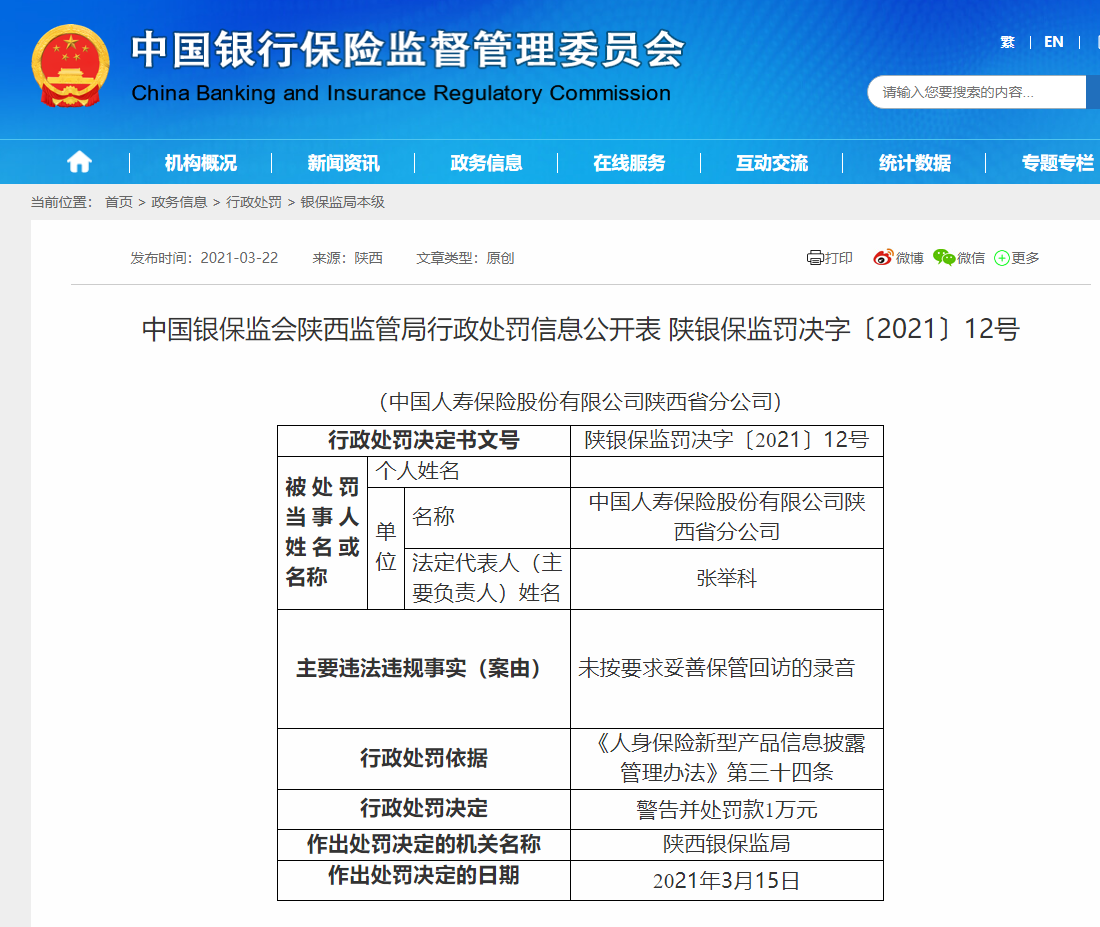Switch site language to EN

click(1054, 42)
